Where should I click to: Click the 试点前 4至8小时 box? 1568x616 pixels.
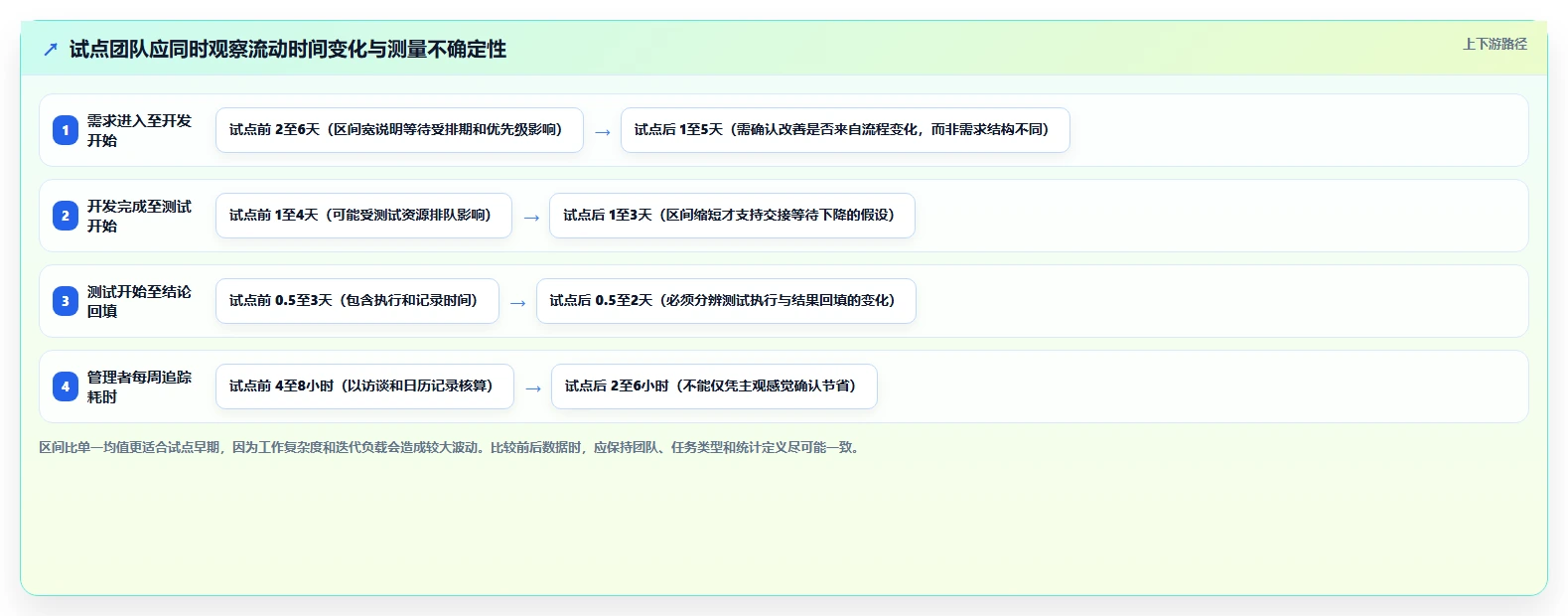(364, 386)
